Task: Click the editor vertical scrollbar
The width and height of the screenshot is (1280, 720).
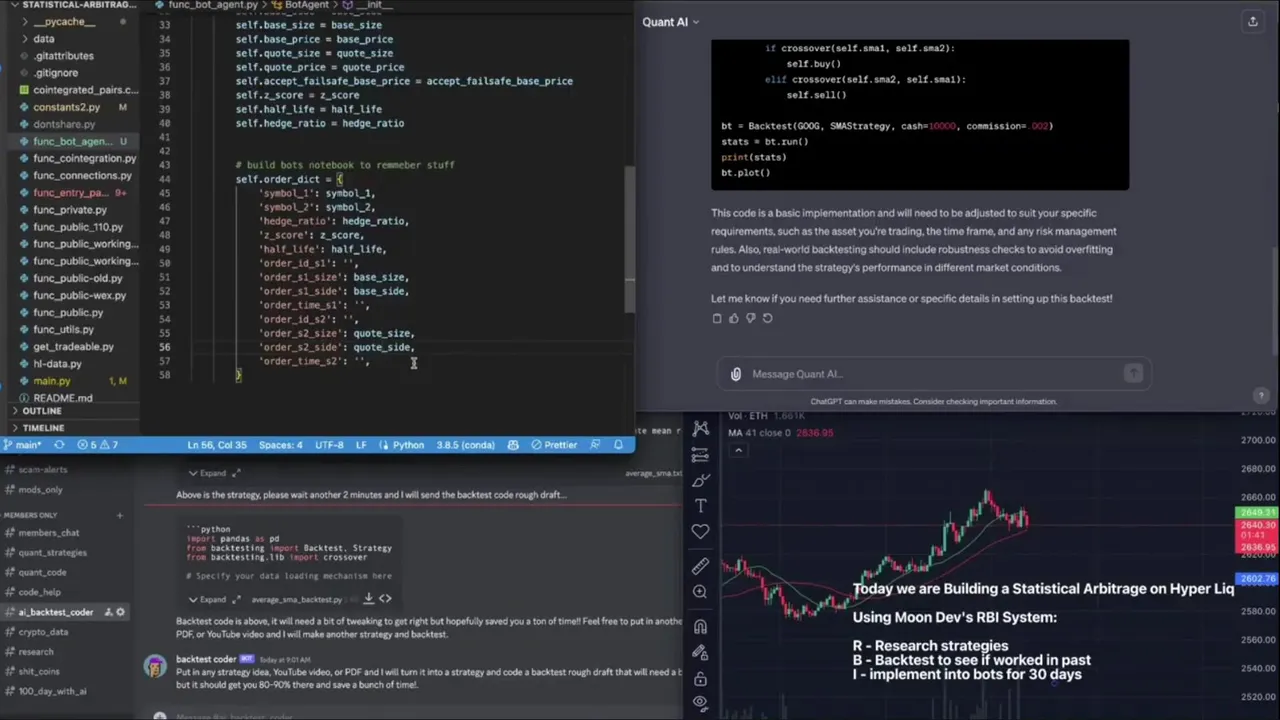Action: [630, 238]
